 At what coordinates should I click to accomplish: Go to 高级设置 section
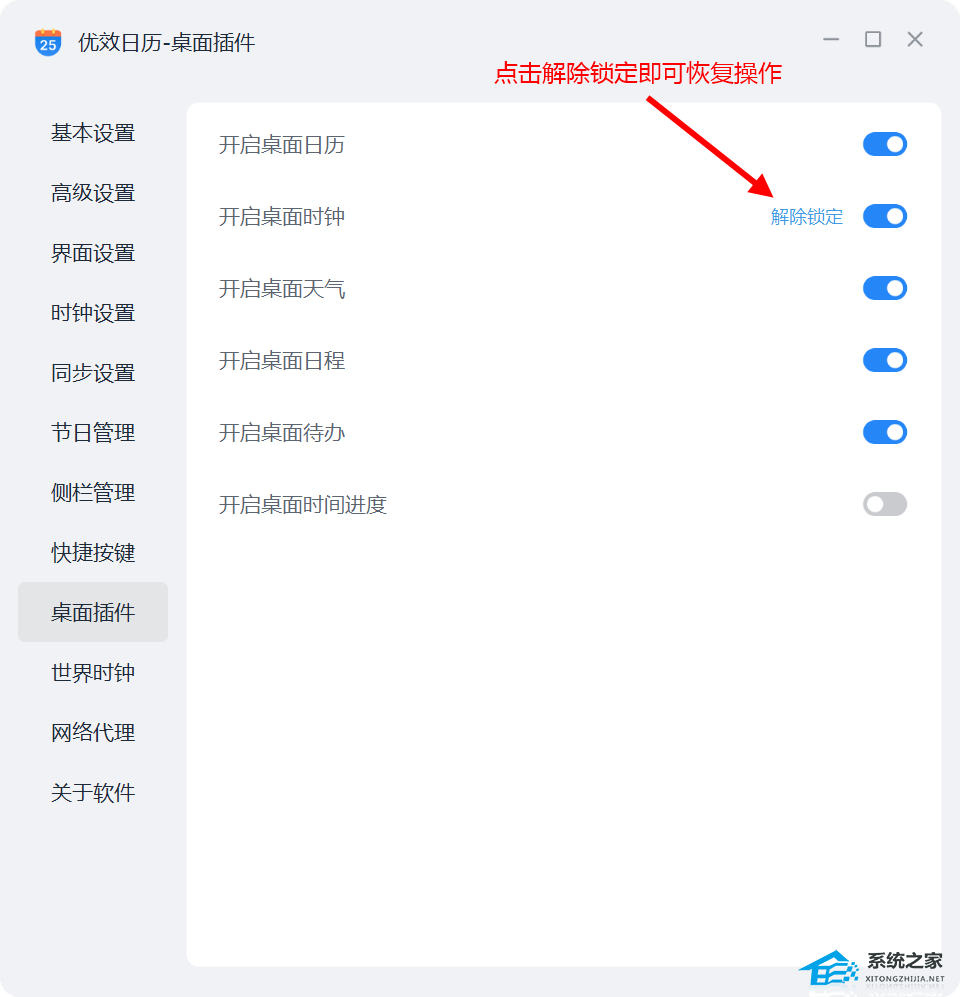point(93,193)
